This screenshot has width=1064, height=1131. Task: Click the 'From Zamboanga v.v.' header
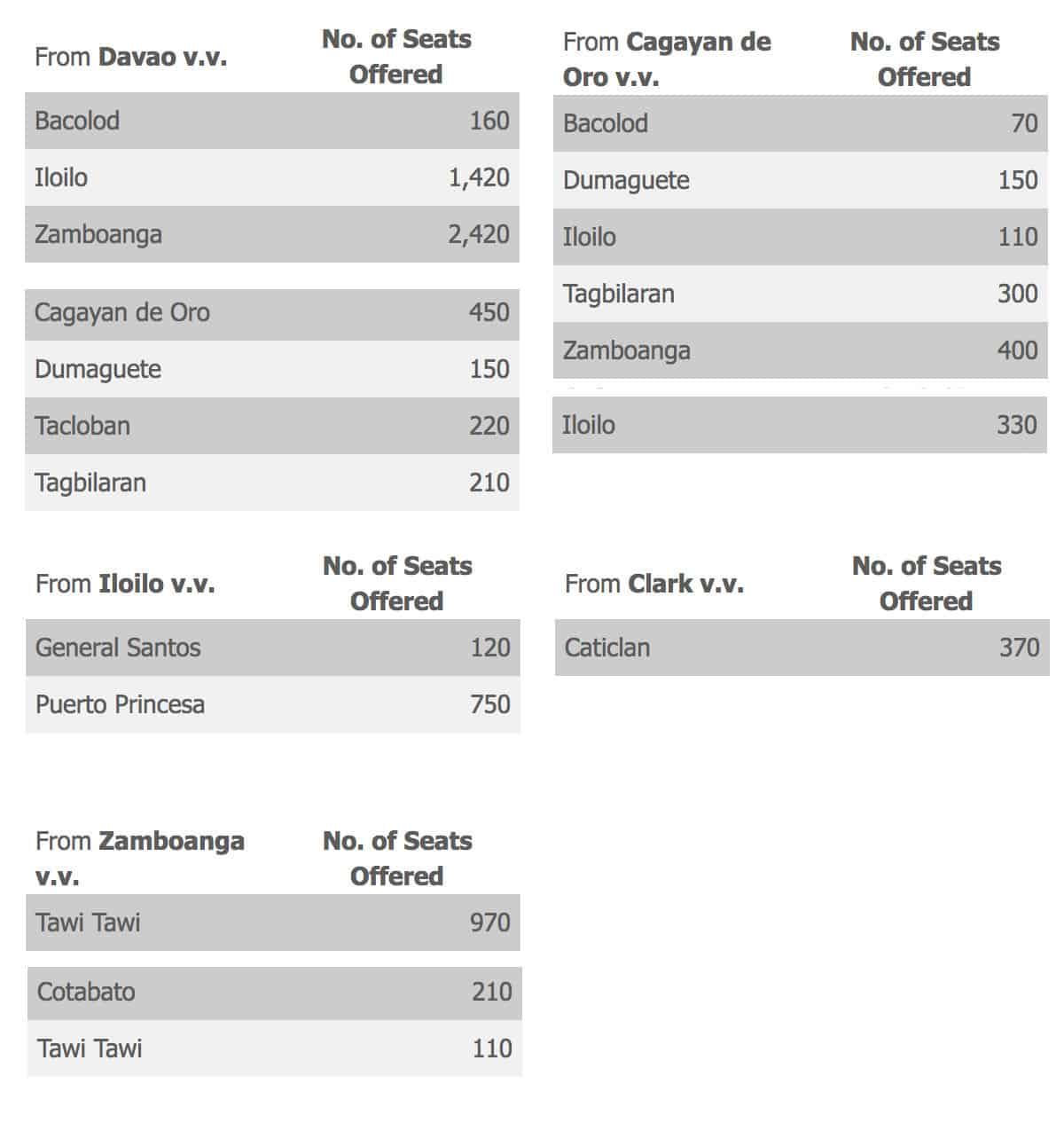click(140, 858)
